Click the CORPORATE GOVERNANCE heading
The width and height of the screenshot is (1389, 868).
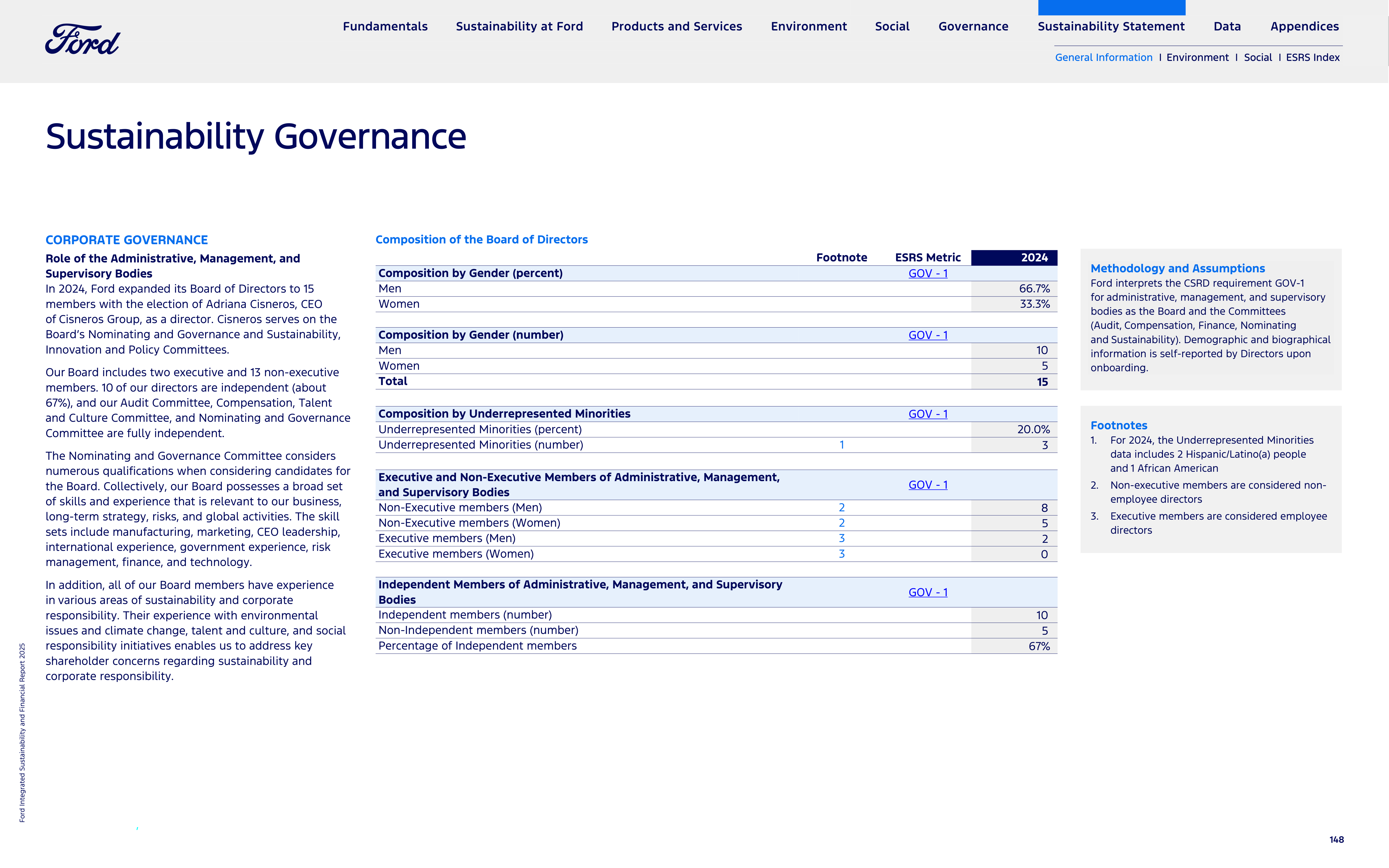(x=126, y=240)
